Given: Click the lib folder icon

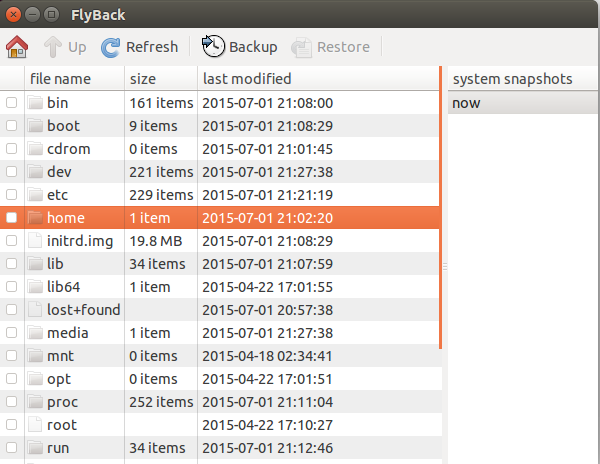Looking at the screenshot, I should point(35,264).
